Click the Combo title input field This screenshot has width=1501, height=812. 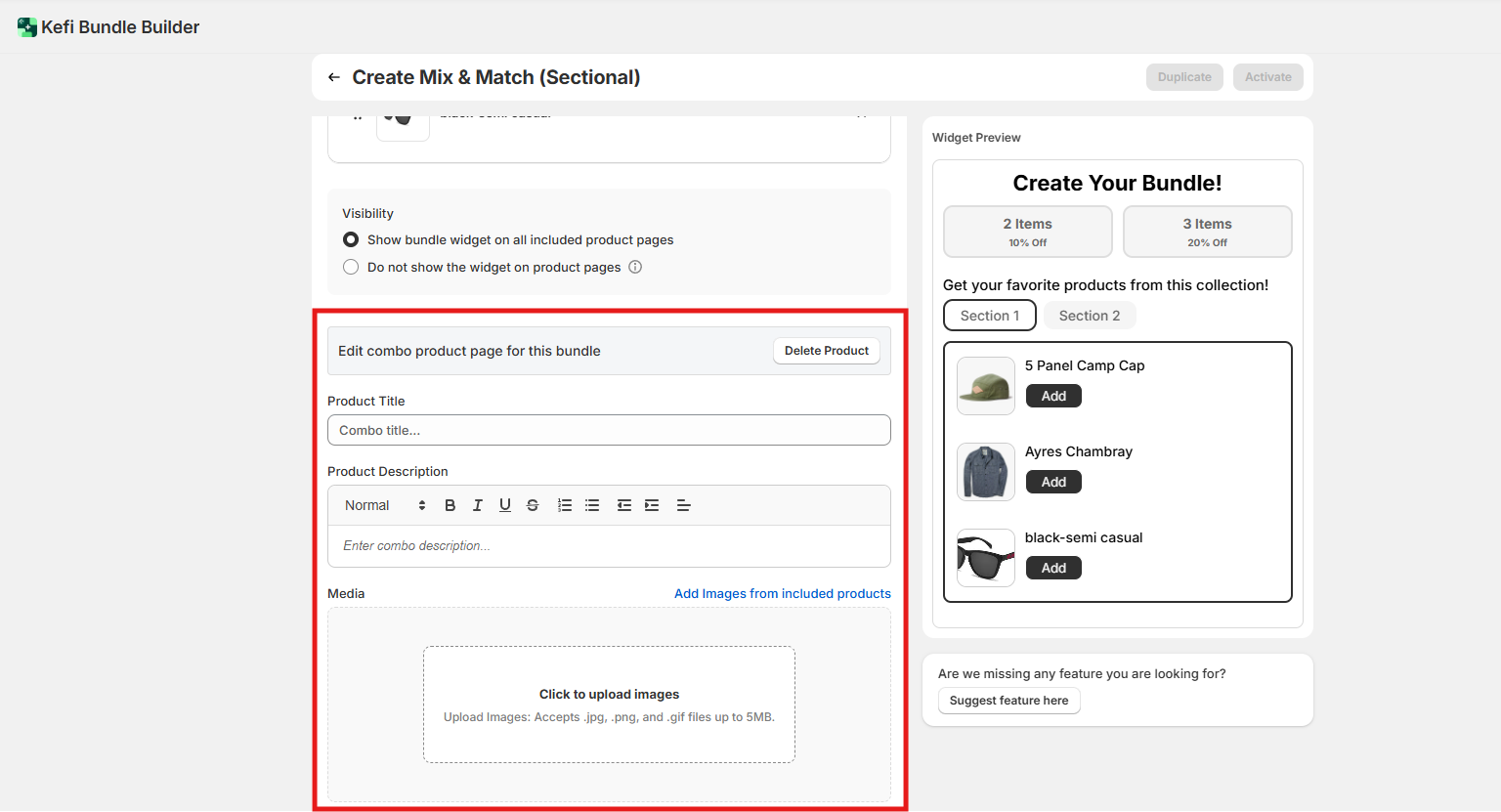click(609, 430)
